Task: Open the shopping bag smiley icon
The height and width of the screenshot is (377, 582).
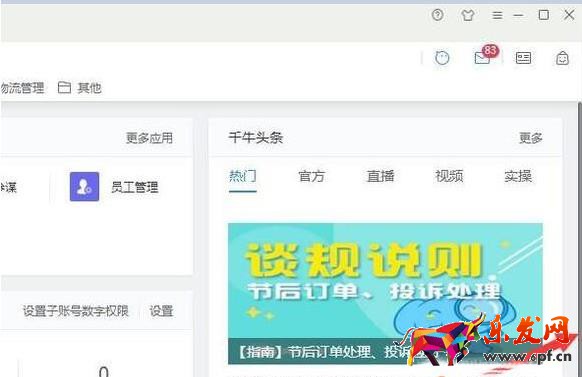Action: coord(562,58)
